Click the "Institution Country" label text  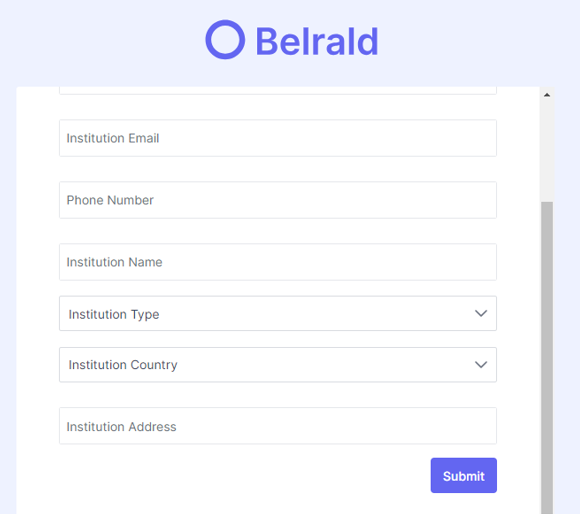(123, 365)
